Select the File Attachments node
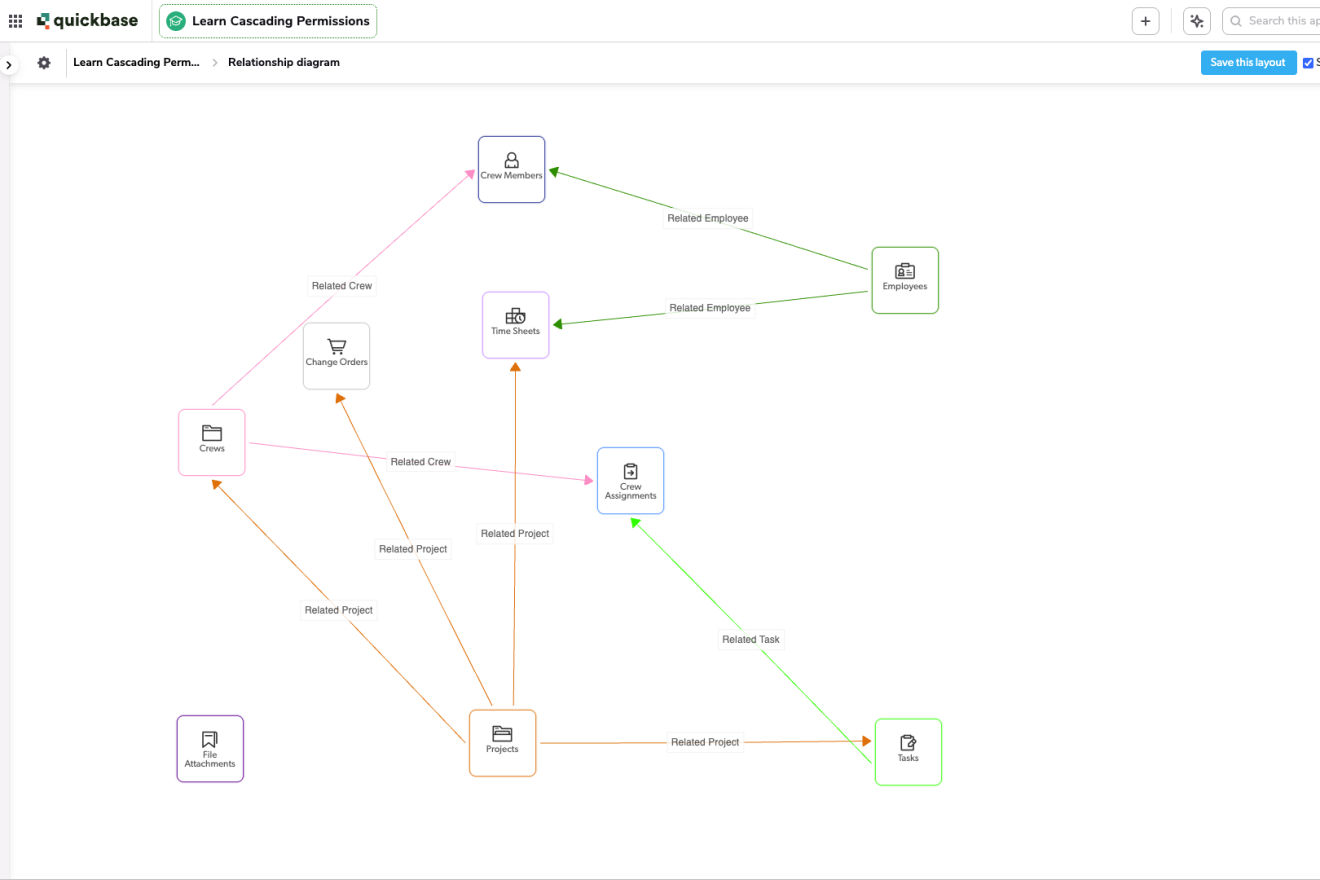Screen dimensions: 1320x880 click(210, 748)
